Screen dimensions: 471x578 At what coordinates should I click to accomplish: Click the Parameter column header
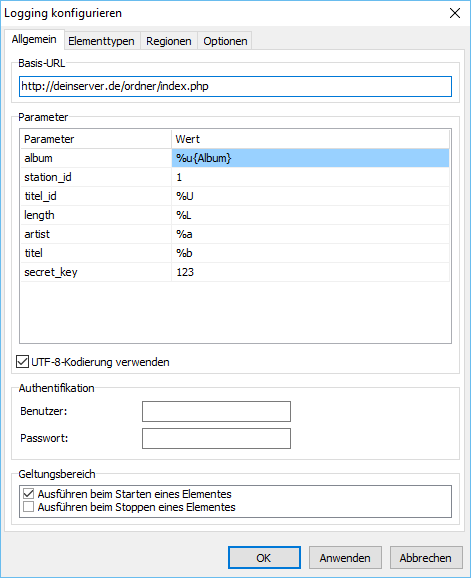[x=96, y=139]
